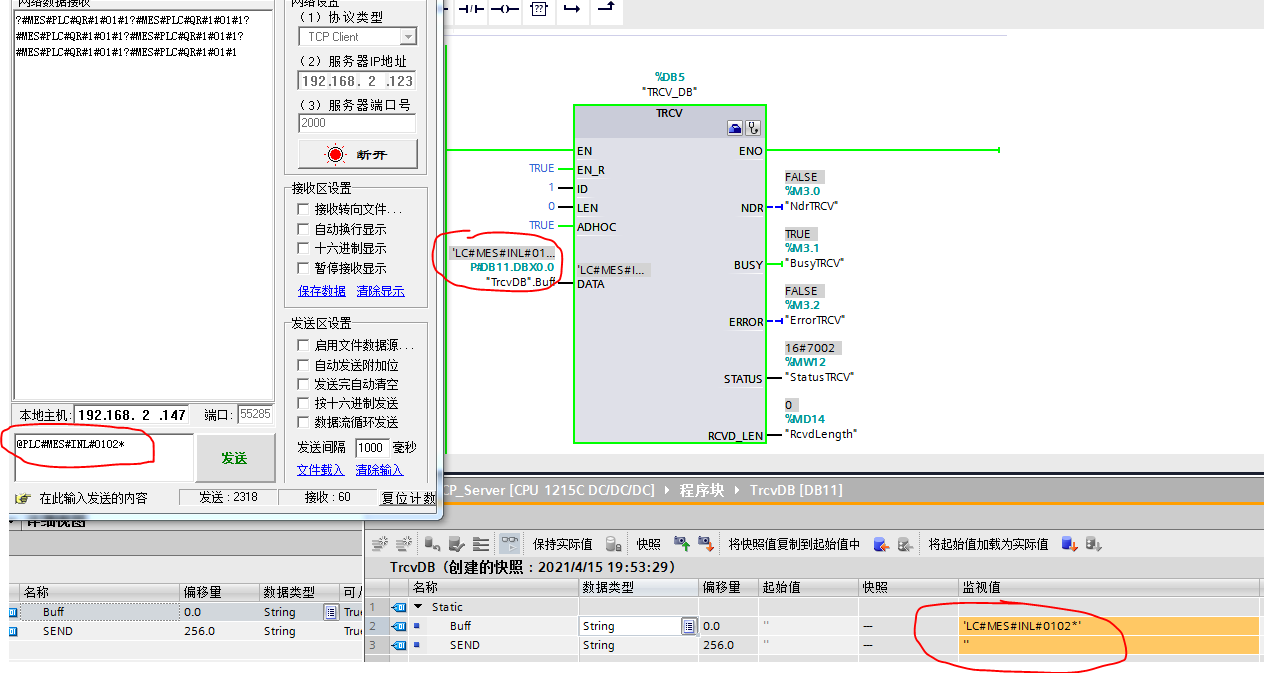1264x673 pixels.
Task: Collapse the Static tree row in TrcvDB
Action: (x=418, y=607)
